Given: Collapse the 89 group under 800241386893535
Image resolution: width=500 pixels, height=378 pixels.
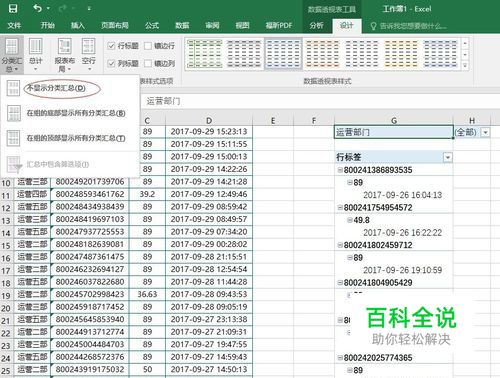Looking at the screenshot, I should pyautogui.click(x=350, y=182).
